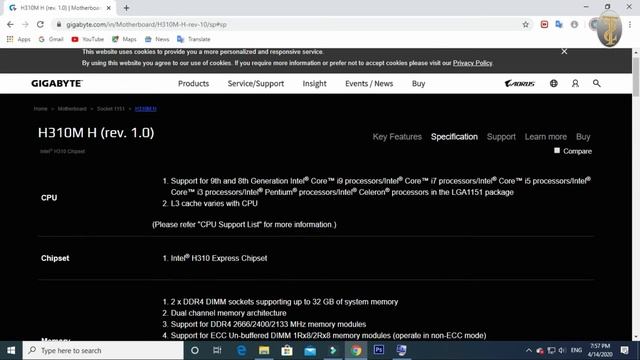Open News bookmark
The width and height of the screenshot is (640, 360).
pos(157,39)
